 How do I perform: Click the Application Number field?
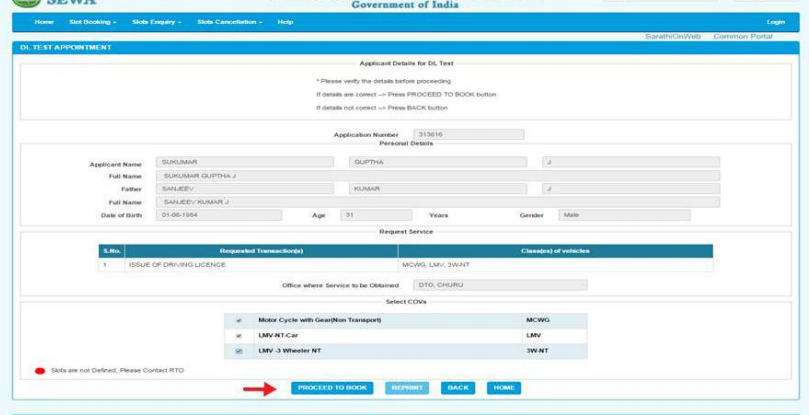(x=468, y=134)
